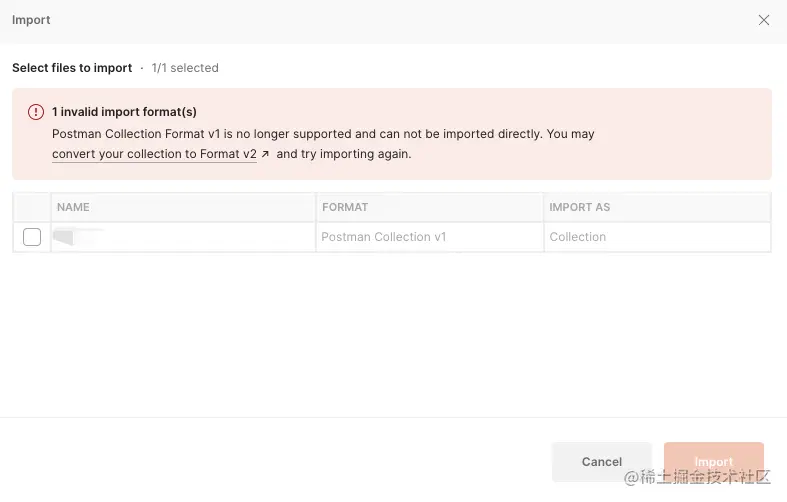Viewport: 787px width, 502px height.
Task: Click the red error alert icon
Action: click(x=36, y=112)
